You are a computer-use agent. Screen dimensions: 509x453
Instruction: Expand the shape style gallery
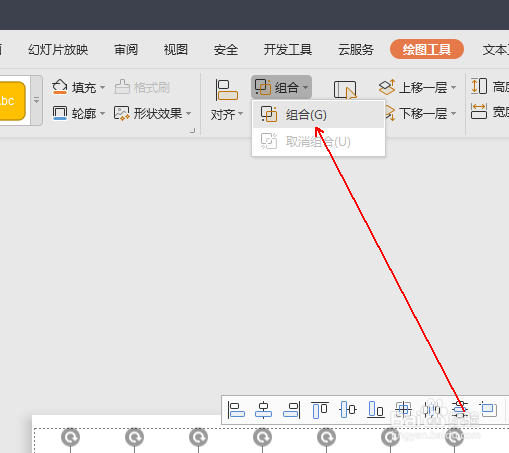pyautogui.click(x=37, y=100)
